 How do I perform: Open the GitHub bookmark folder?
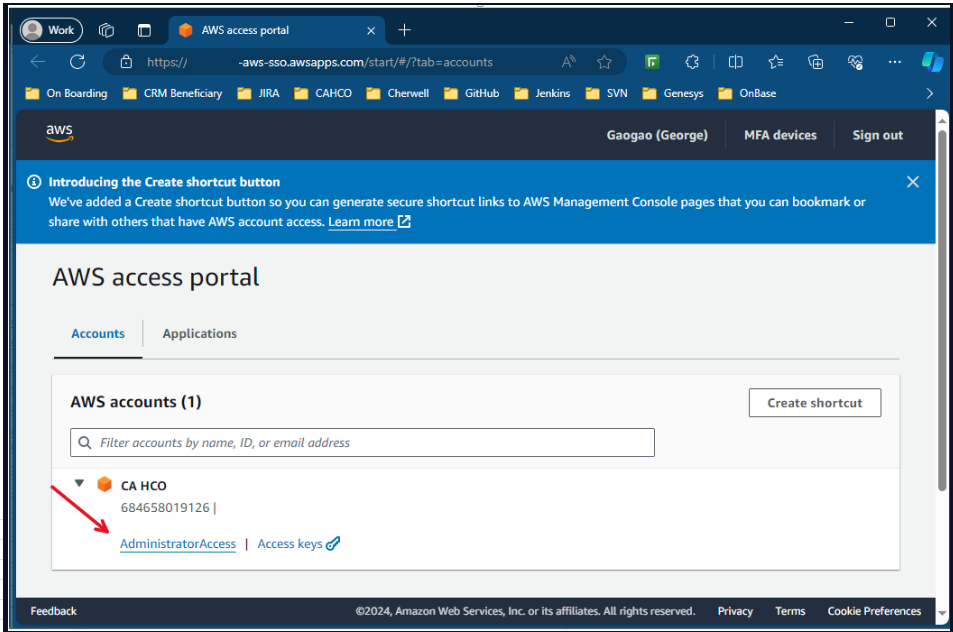(x=472, y=93)
